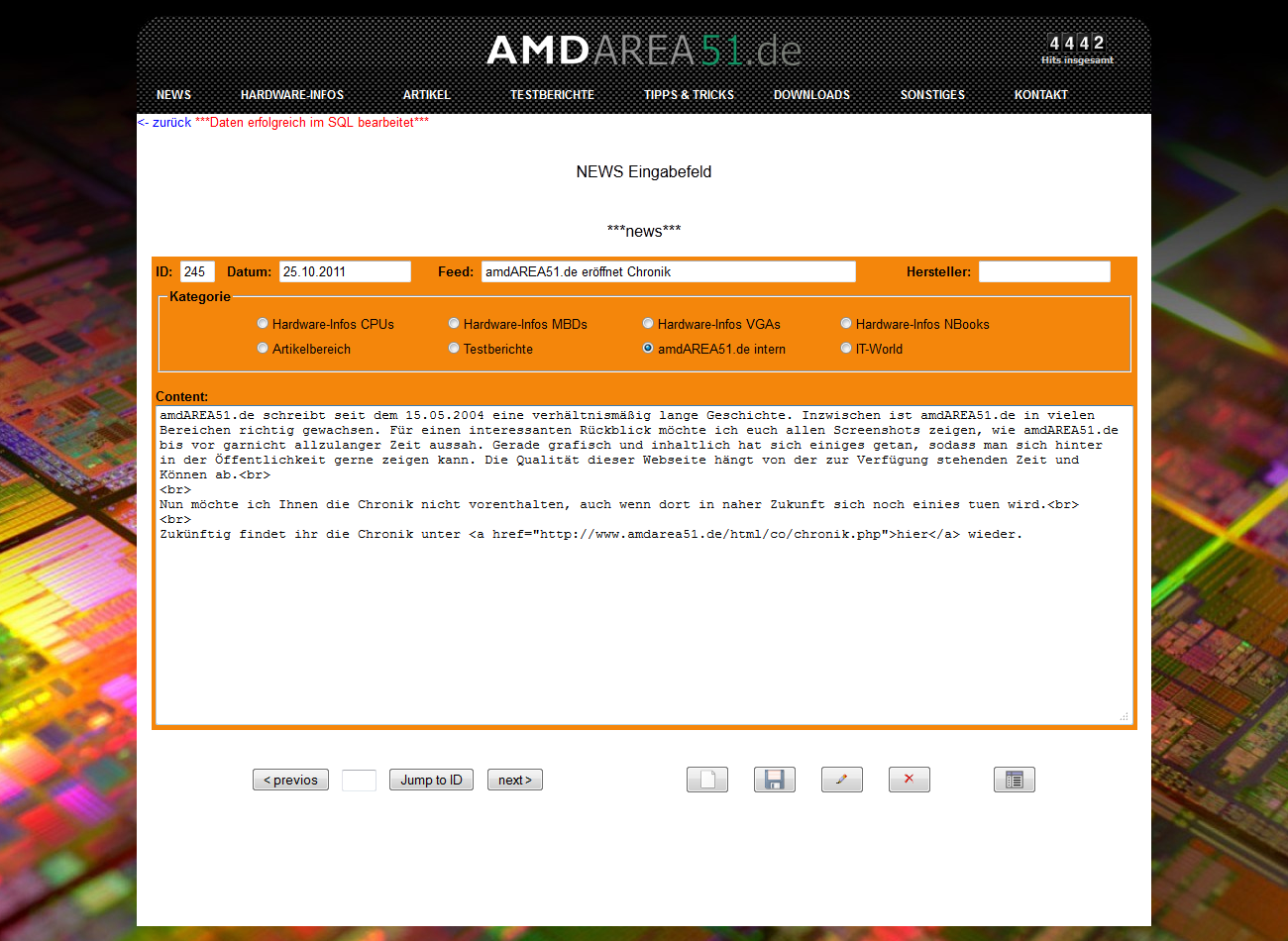Open the HARDWARE-INFOS menu
This screenshot has height=941, width=1288.
point(292,95)
